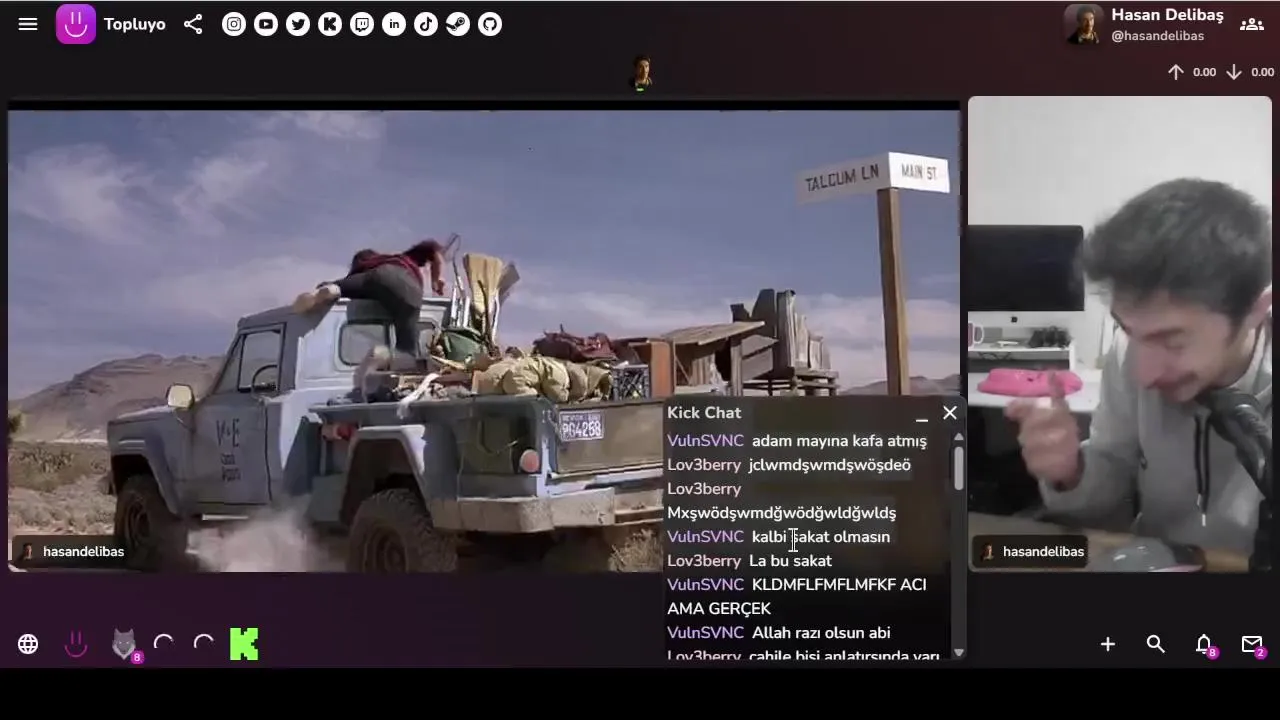
Task: Click message 'kalbi sakat olmasın'
Action: (x=821, y=537)
